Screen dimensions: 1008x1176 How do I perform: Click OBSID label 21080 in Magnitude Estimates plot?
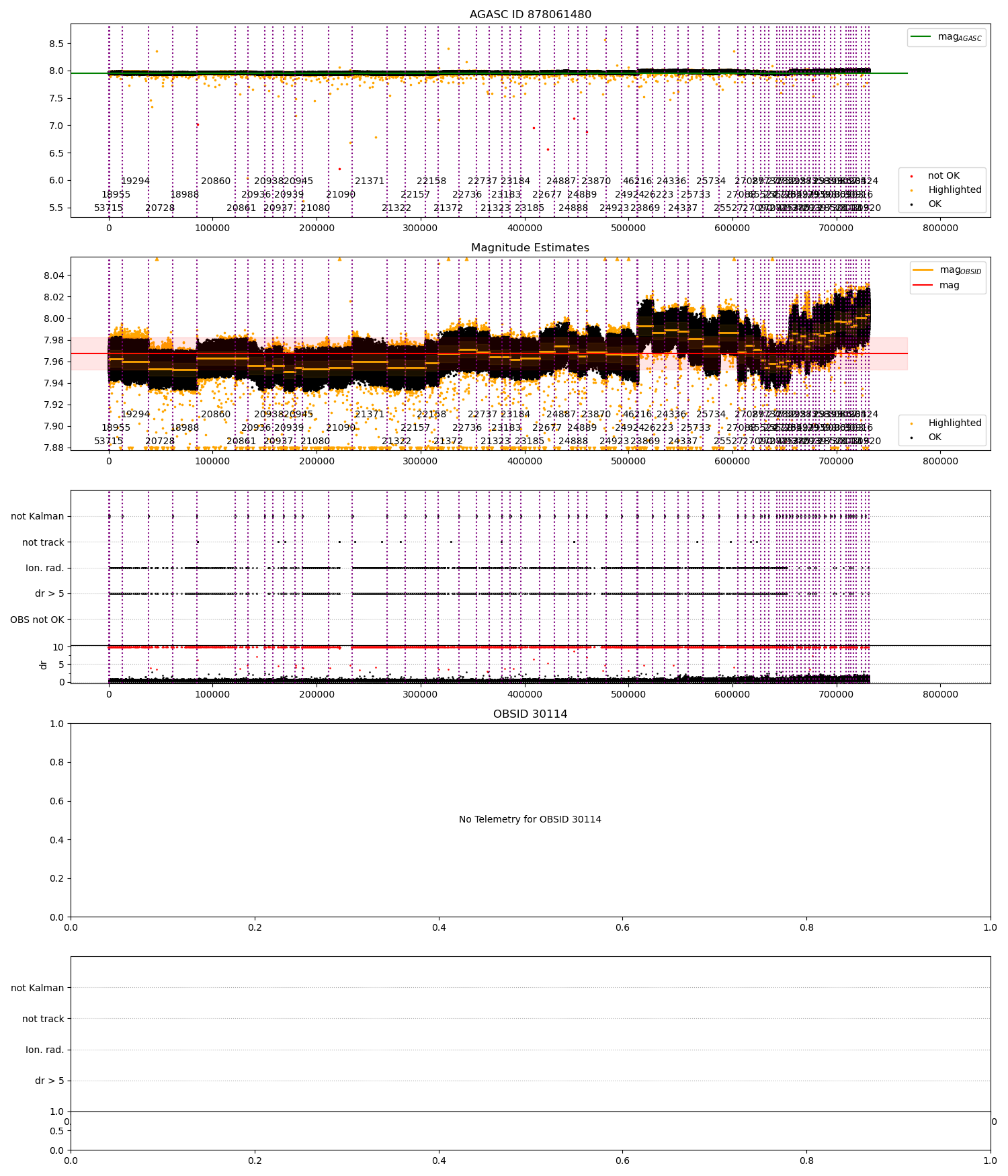[315, 442]
